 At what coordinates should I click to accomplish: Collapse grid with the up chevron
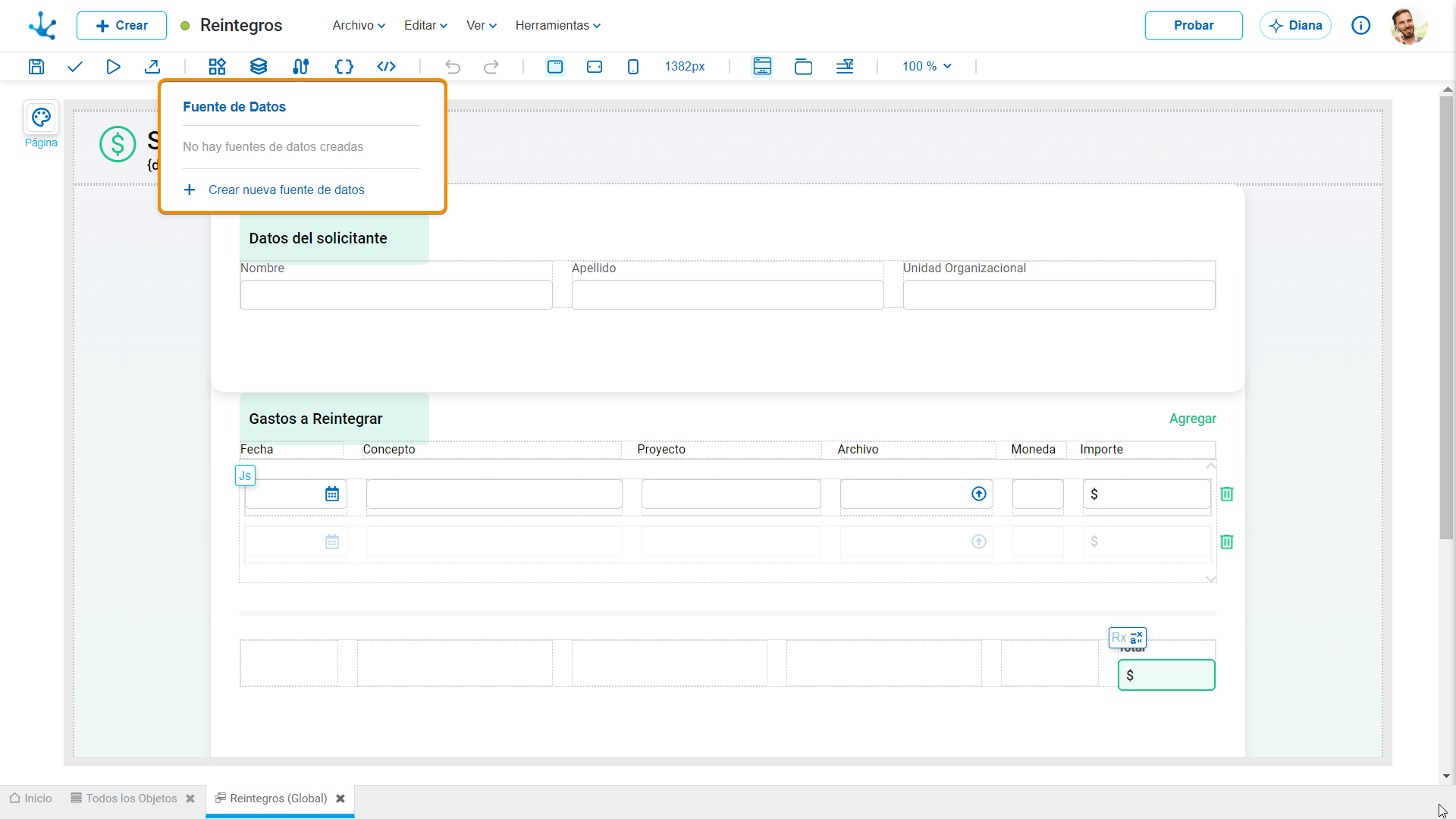(1210, 466)
